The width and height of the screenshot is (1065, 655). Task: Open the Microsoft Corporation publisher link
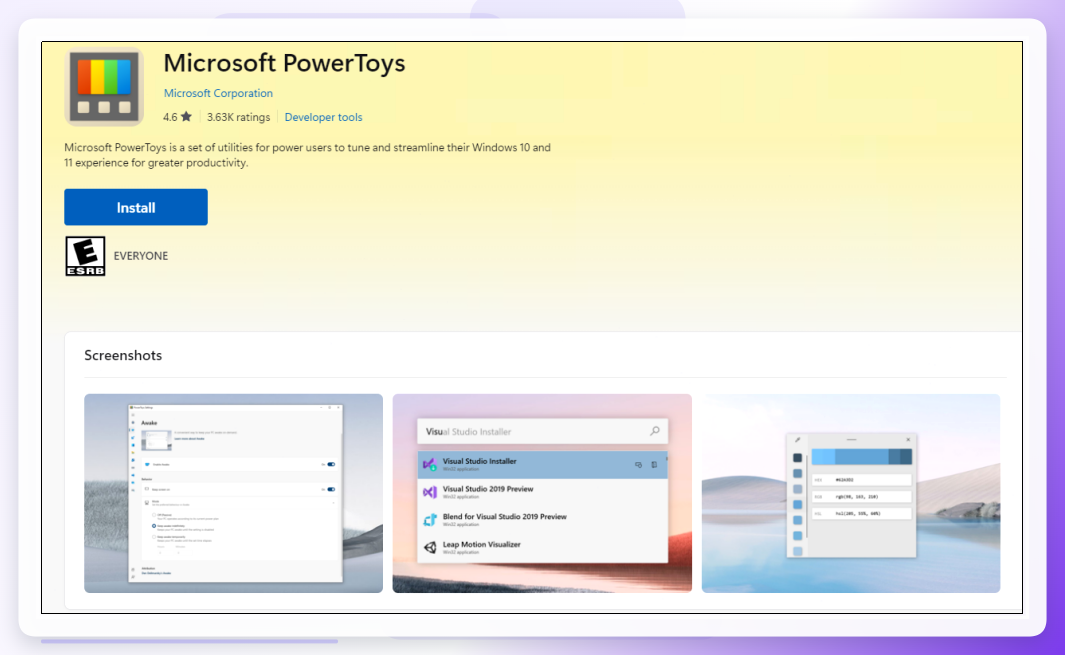[x=218, y=93]
